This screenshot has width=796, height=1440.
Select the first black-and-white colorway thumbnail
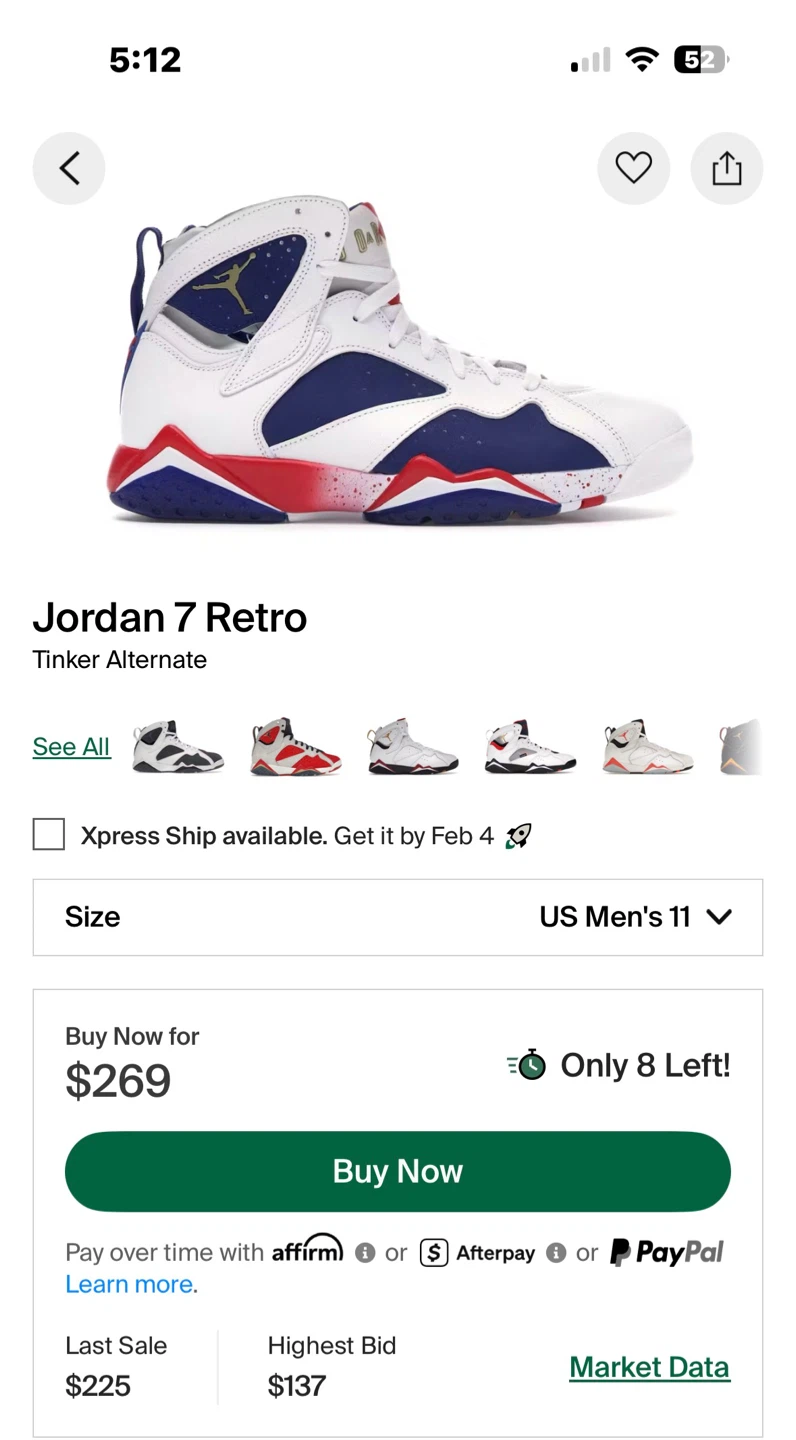tap(178, 748)
